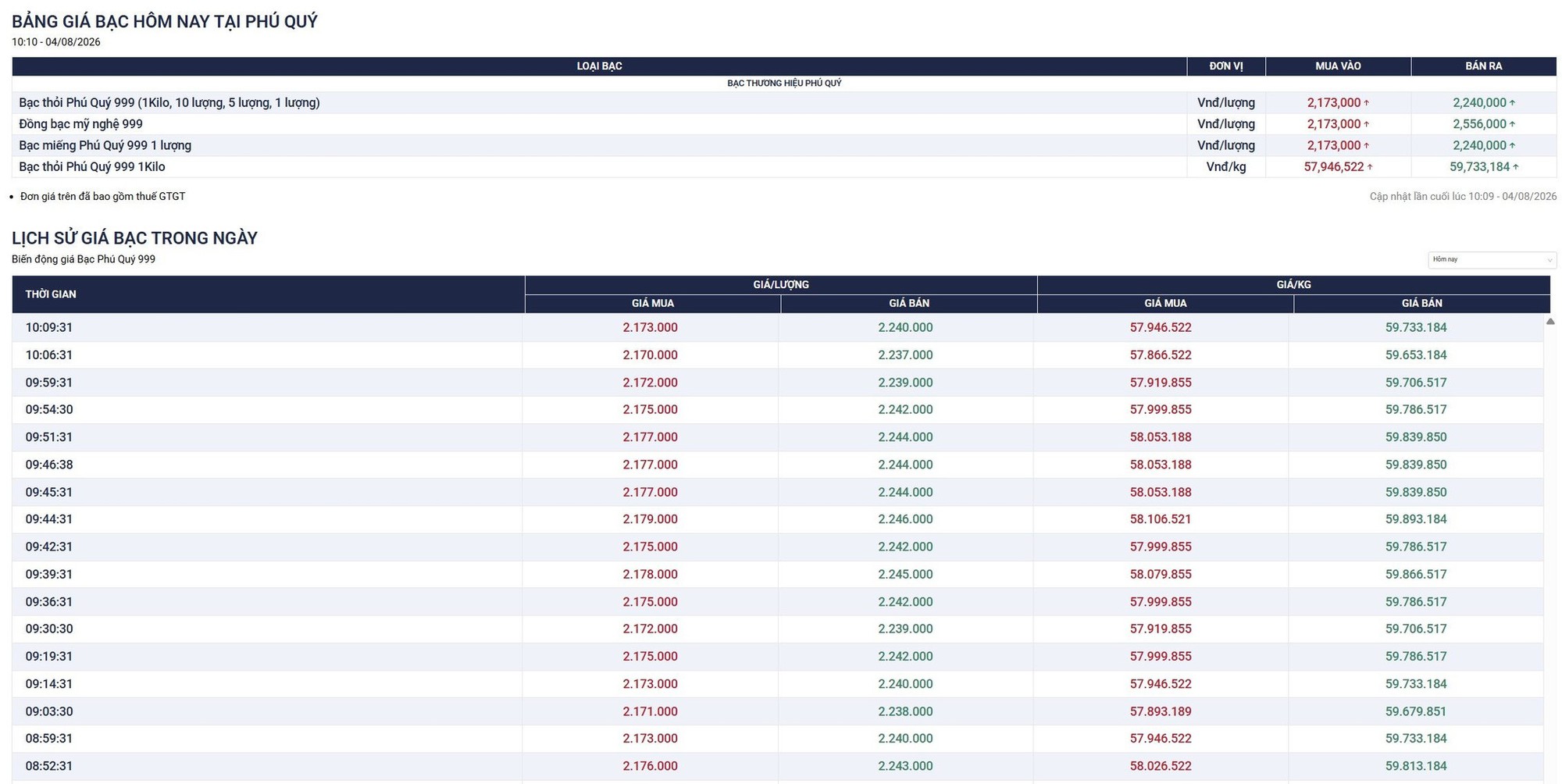Select the 09:46:38 time entry
Viewport: 1562px width, 784px height.
tap(49, 465)
